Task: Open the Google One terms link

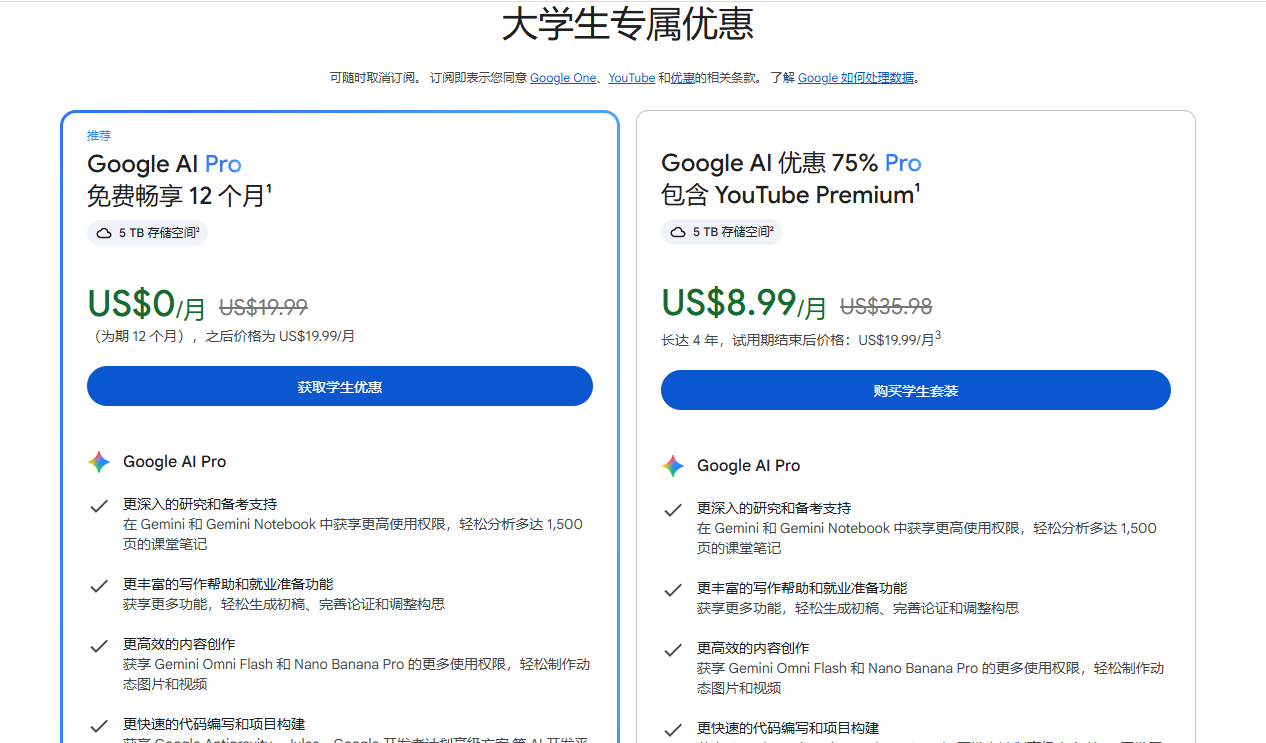Action: point(563,78)
